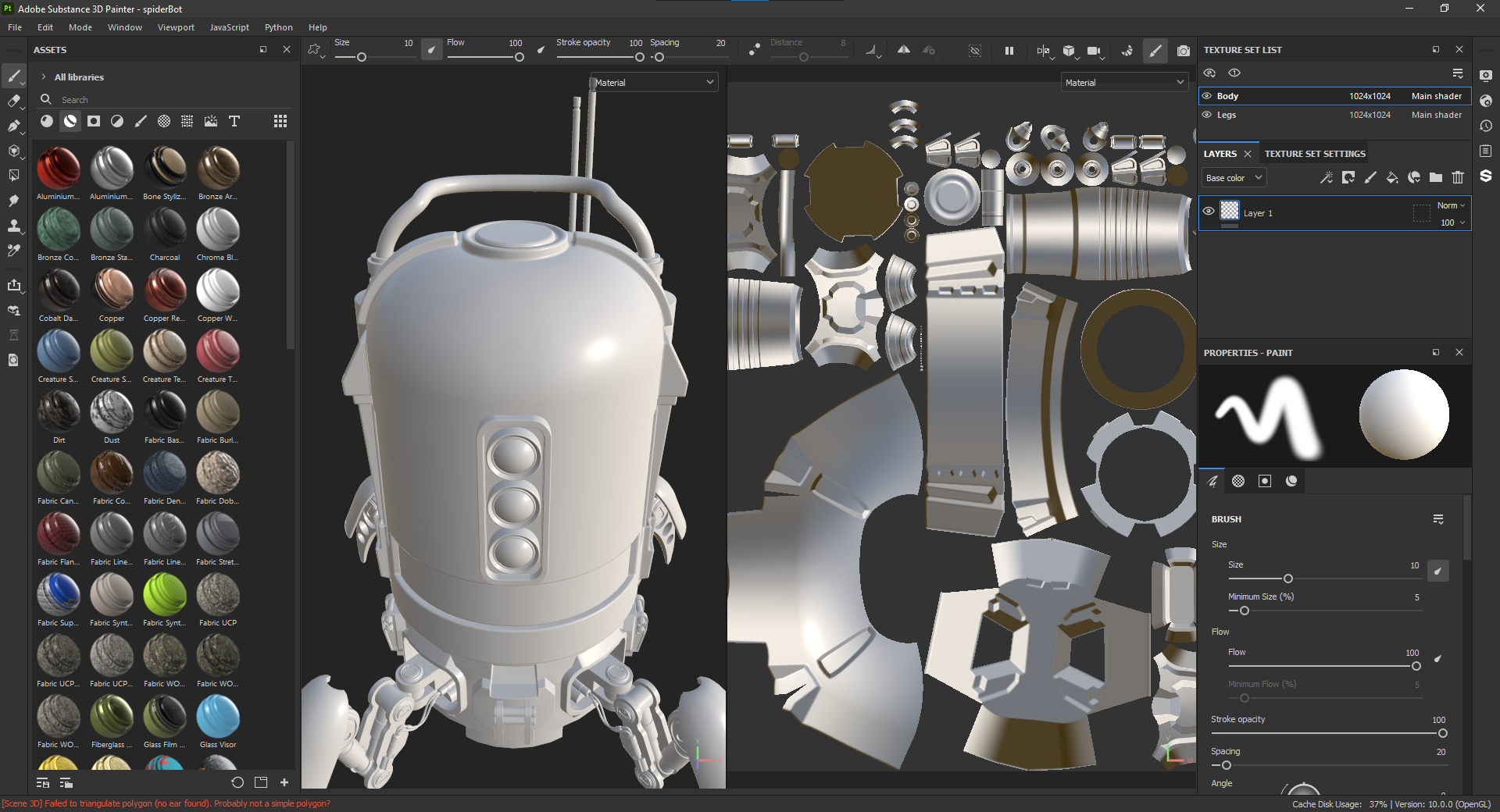
Task: Add a fill layer using the bucket icon
Action: point(1392,178)
